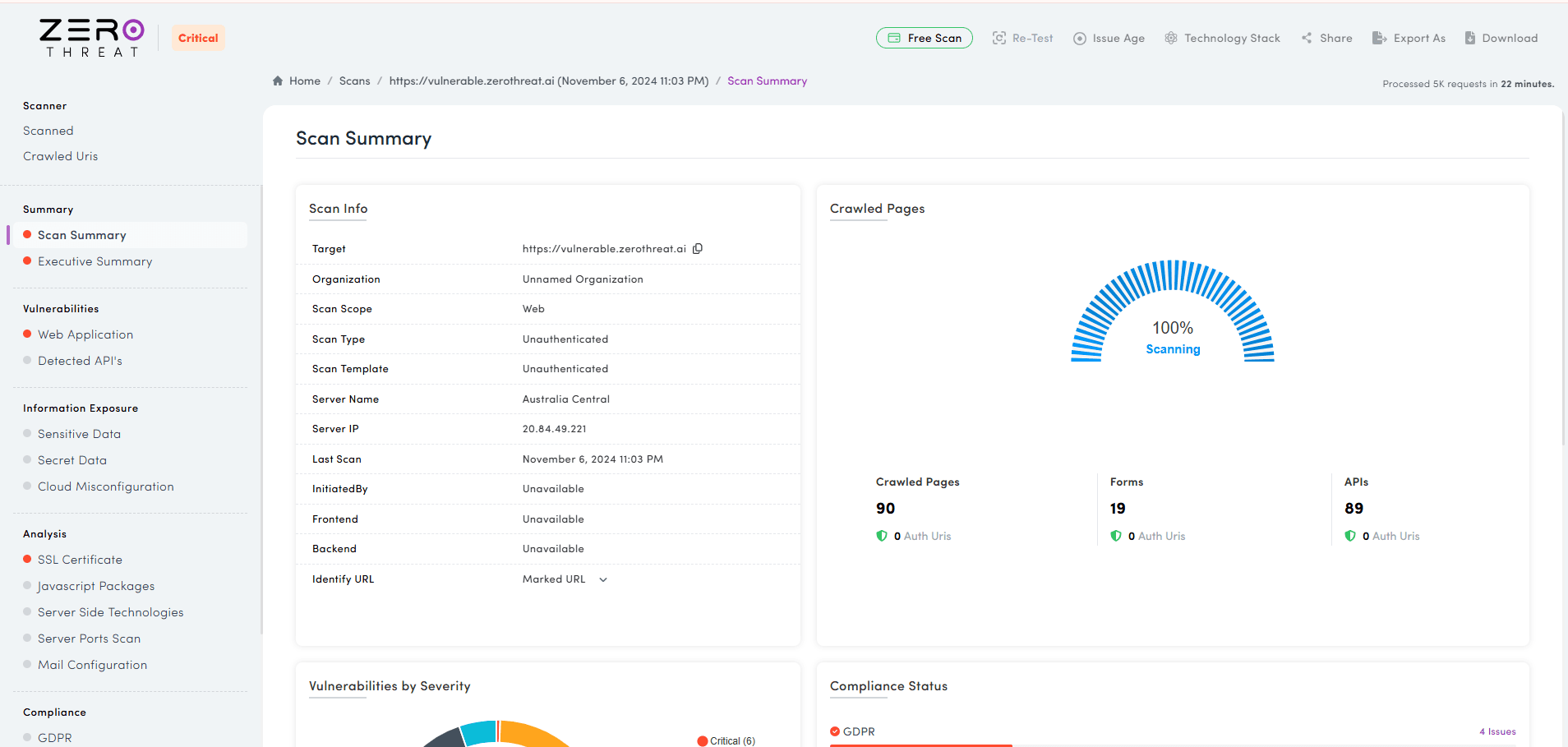Open Secret Data sidebar item
The height and width of the screenshot is (747, 1568).
(x=72, y=460)
